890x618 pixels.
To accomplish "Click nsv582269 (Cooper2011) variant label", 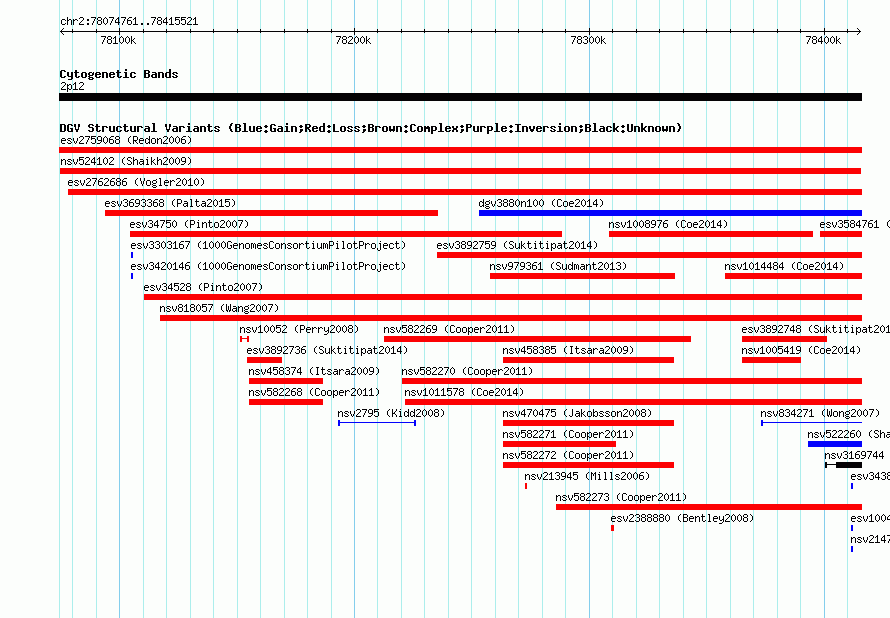I will [449, 329].
